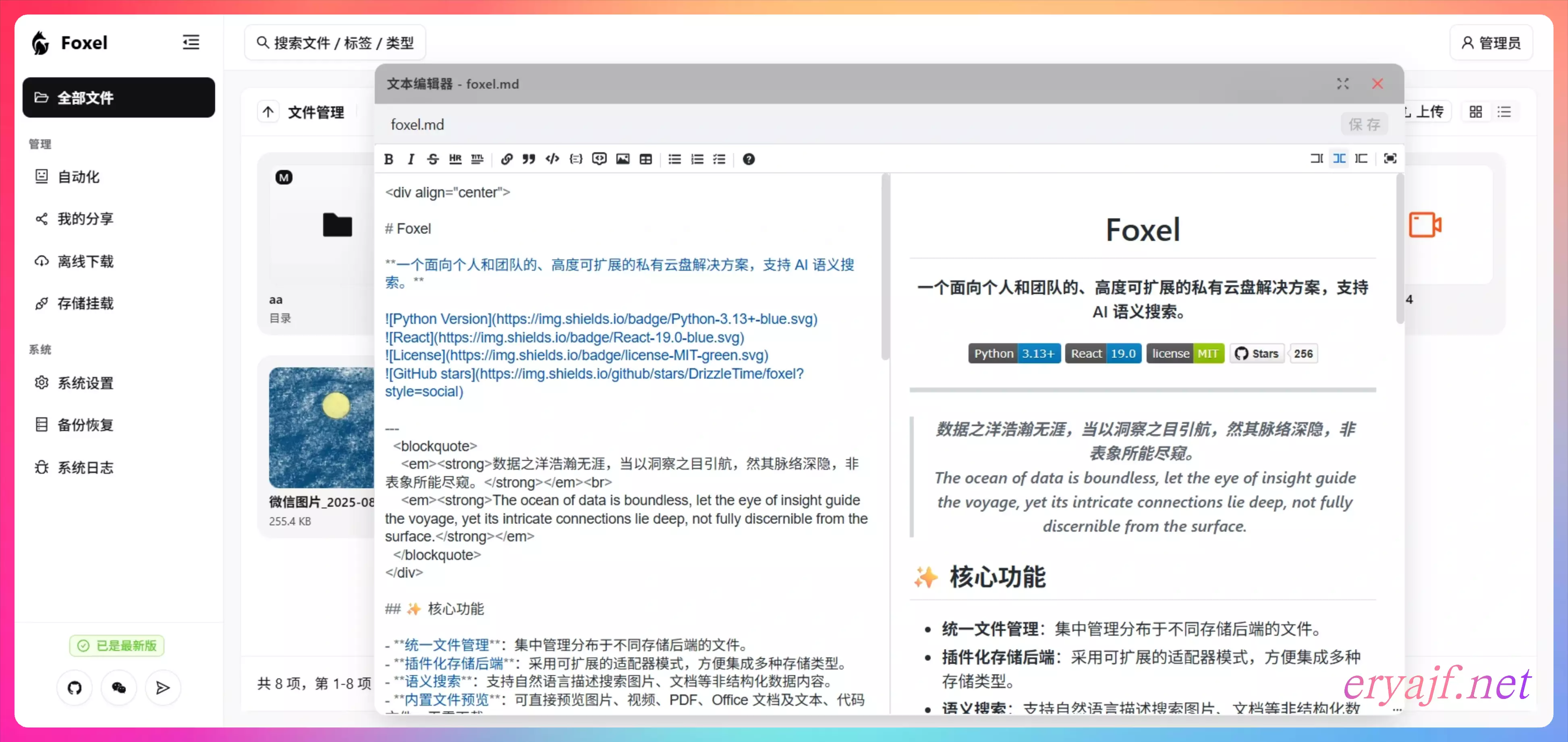Screen dimensions: 1568x742
Task: Insert a table from the toolbar
Action: (x=645, y=159)
